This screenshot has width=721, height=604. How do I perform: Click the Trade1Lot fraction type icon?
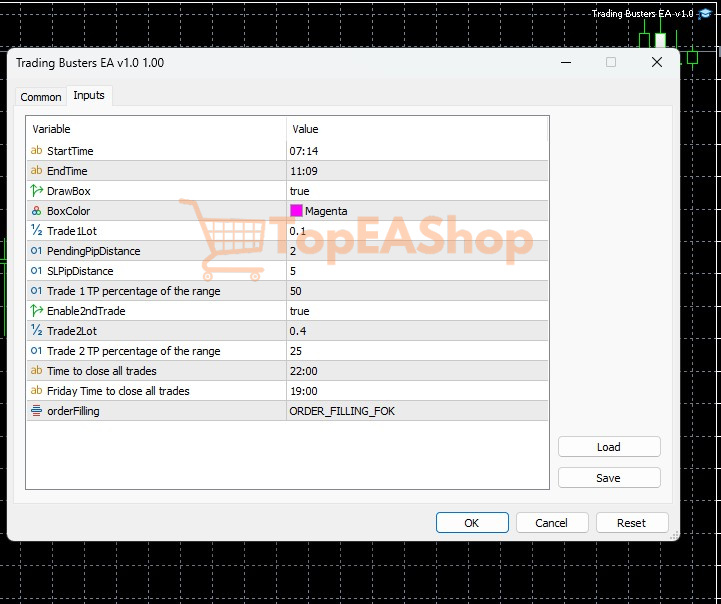click(37, 231)
